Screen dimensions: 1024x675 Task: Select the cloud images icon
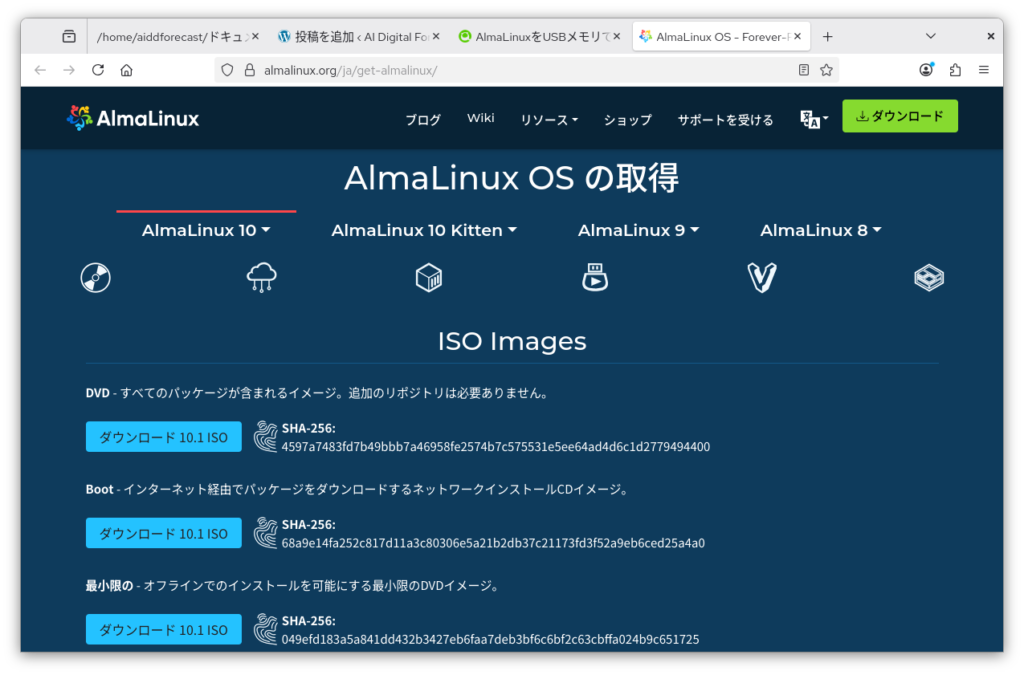tap(262, 277)
